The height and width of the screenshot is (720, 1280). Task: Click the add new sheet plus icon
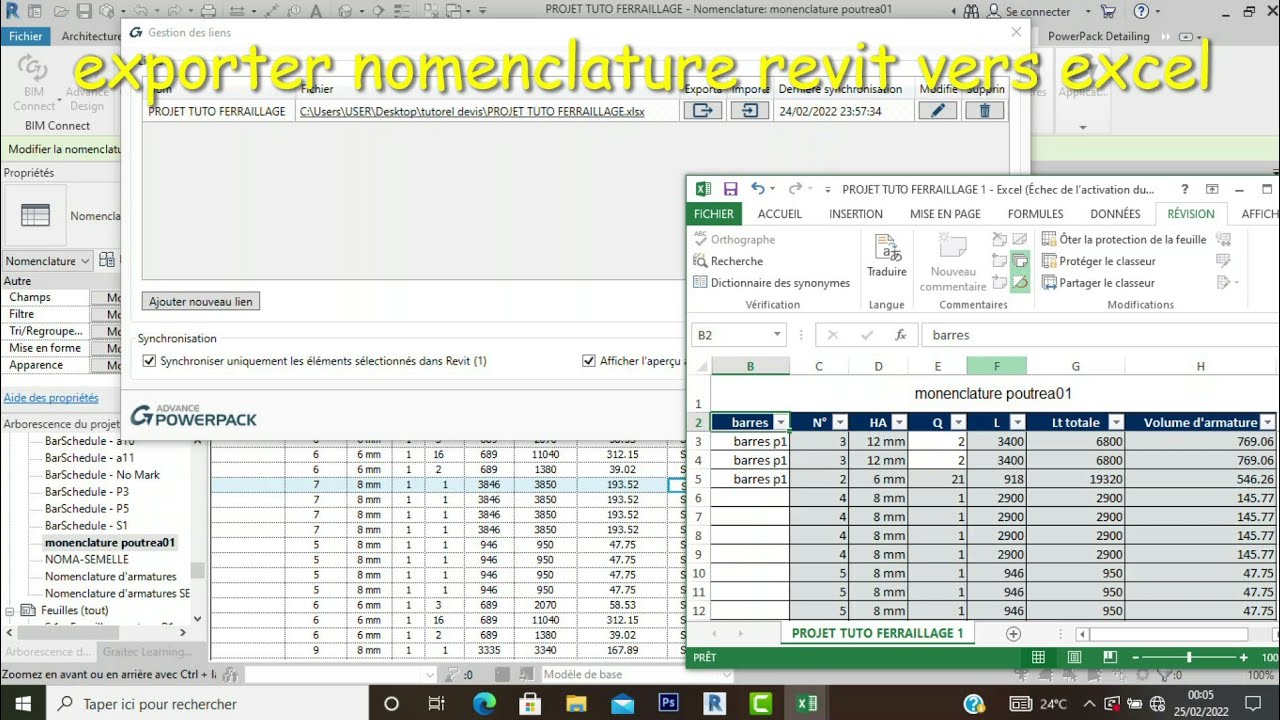pyautogui.click(x=1013, y=634)
